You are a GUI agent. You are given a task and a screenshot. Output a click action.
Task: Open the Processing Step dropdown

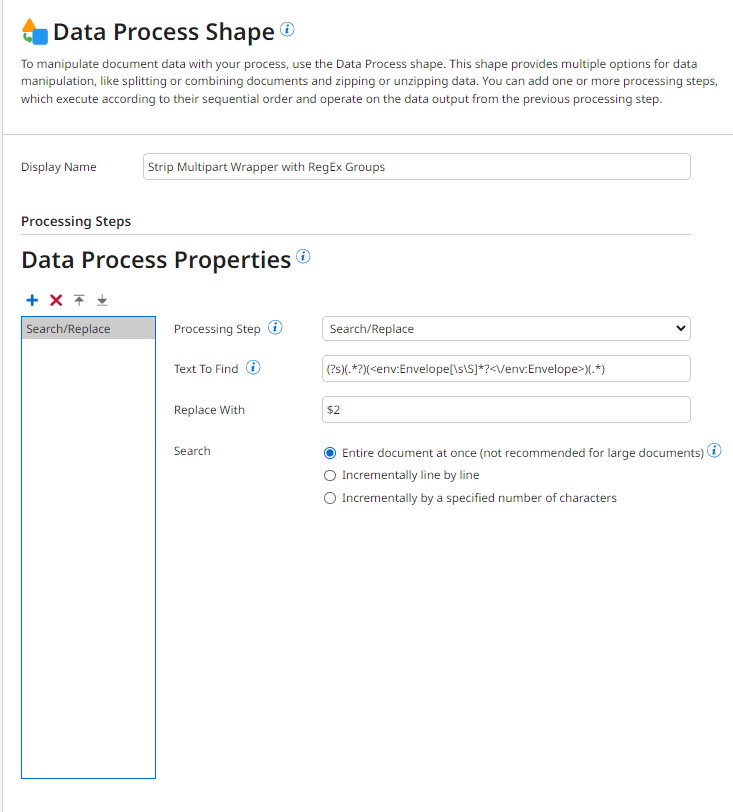pyautogui.click(x=506, y=329)
